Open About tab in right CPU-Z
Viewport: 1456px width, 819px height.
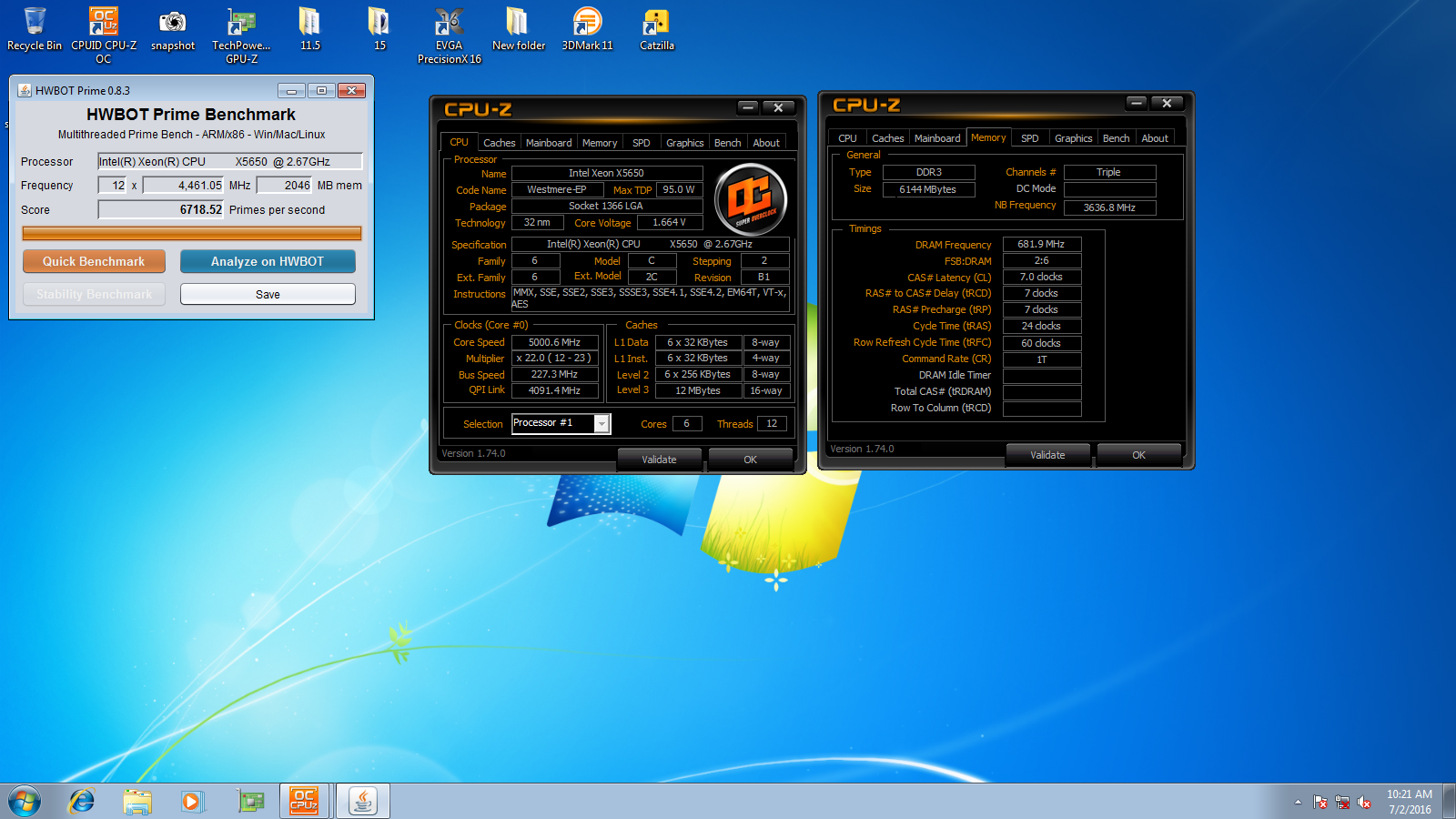point(1155,138)
